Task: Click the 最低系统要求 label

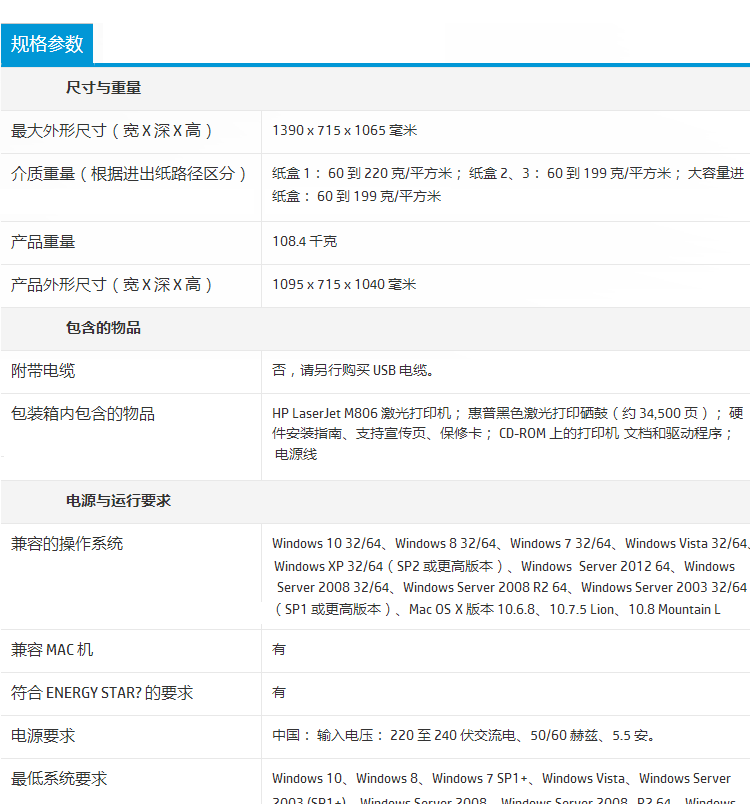Action: click(x=59, y=779)
